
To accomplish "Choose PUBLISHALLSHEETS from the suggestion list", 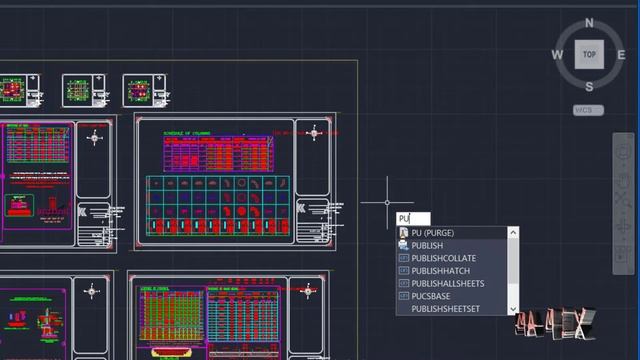I will (x=452, y=283).
